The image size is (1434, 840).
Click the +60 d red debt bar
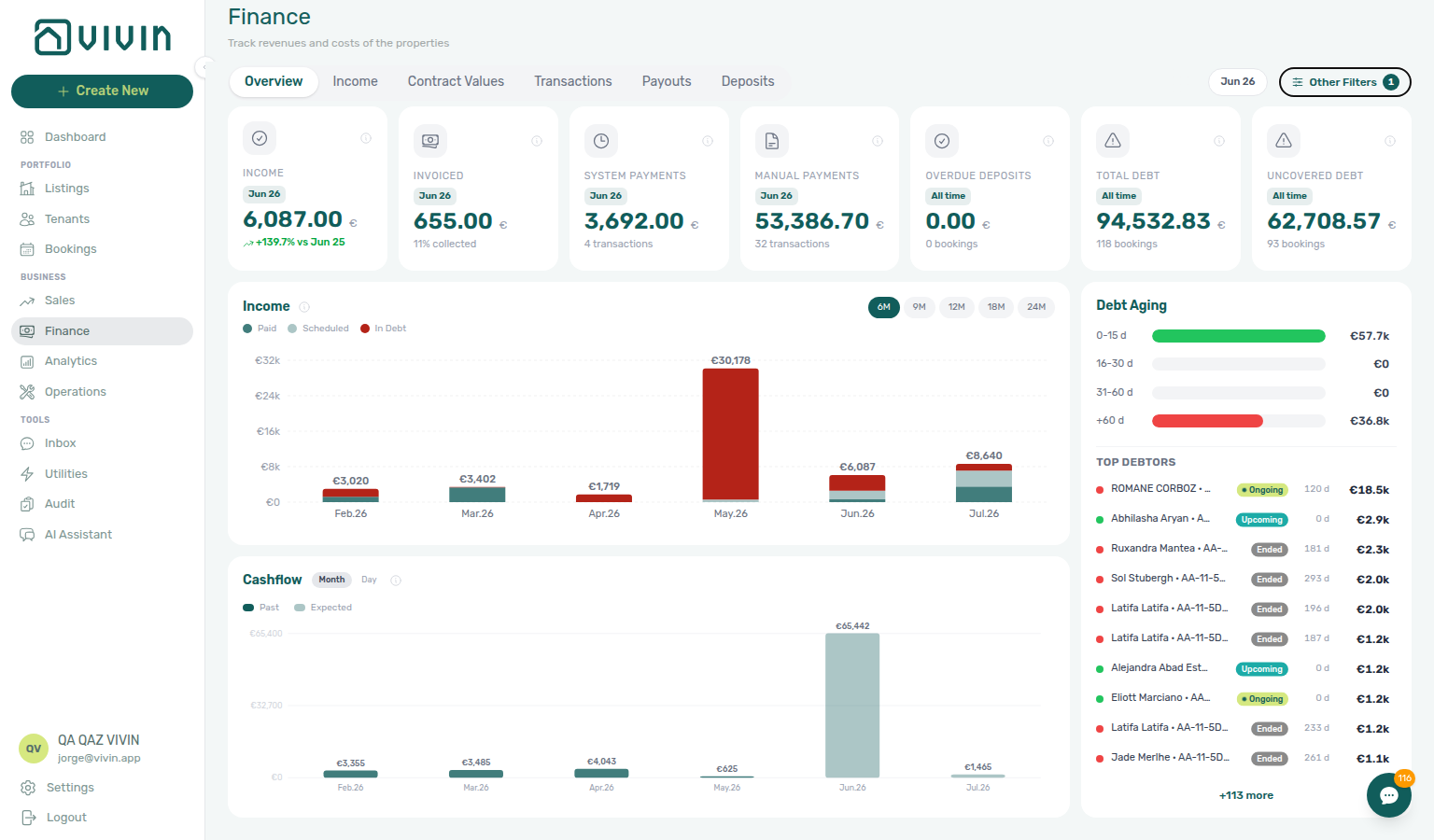[1207, 421]
